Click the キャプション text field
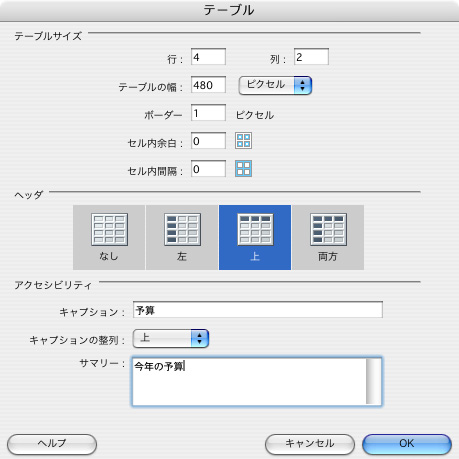Image resolution: width=459 pixels, height=459 pixels. (x=258, y=310)
